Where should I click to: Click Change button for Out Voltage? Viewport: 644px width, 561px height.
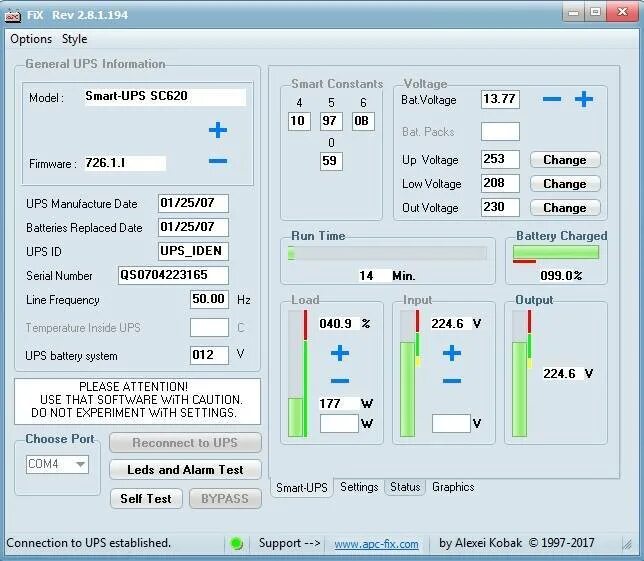(565, 207)
